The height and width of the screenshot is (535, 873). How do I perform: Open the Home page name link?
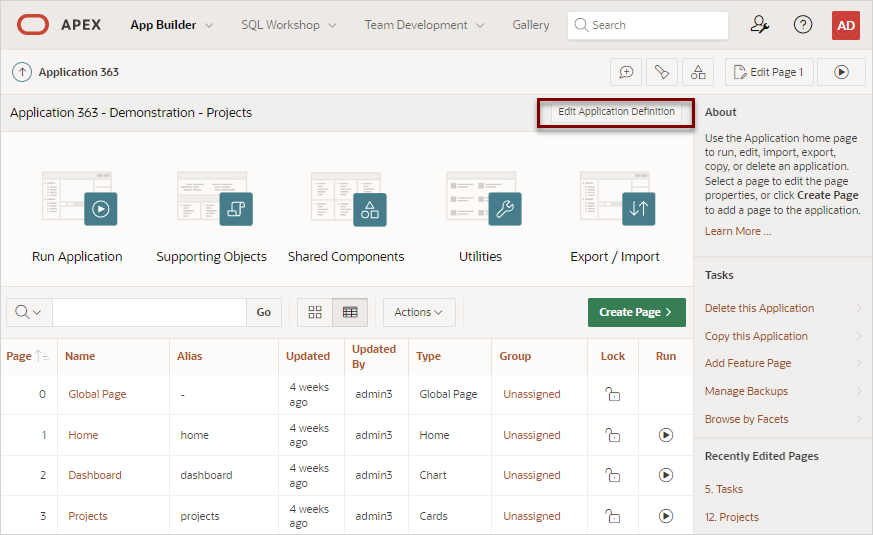tap(83, 435)
